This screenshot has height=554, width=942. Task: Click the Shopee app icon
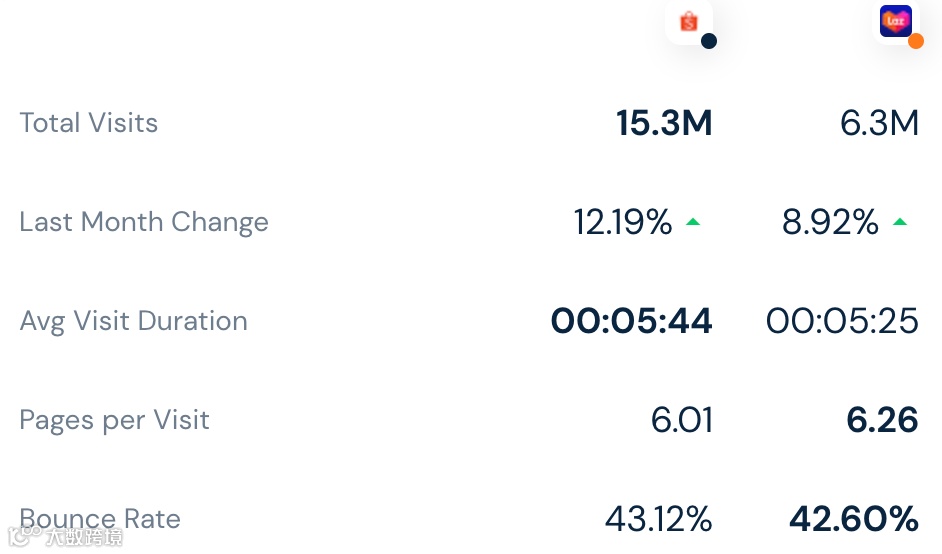688,21
